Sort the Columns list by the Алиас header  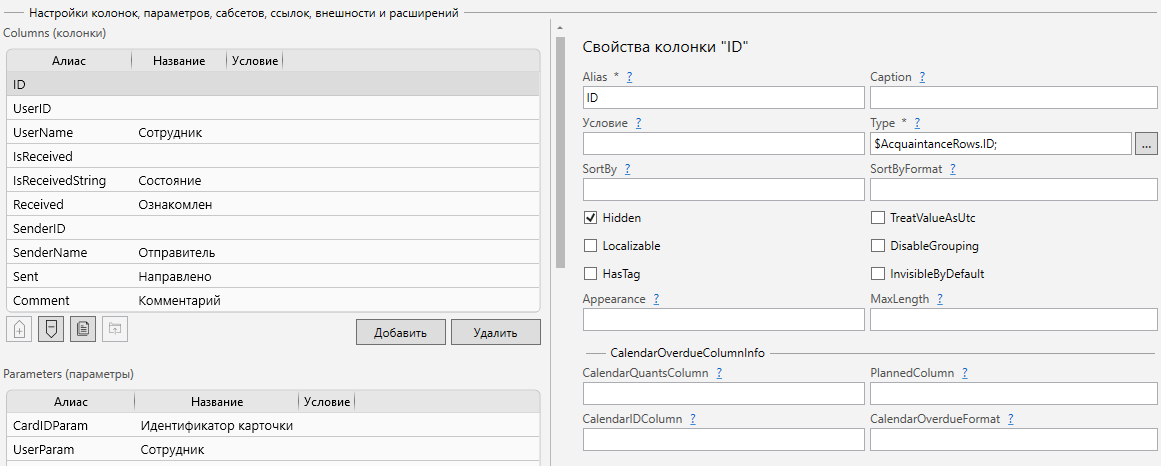pos(69,61)
